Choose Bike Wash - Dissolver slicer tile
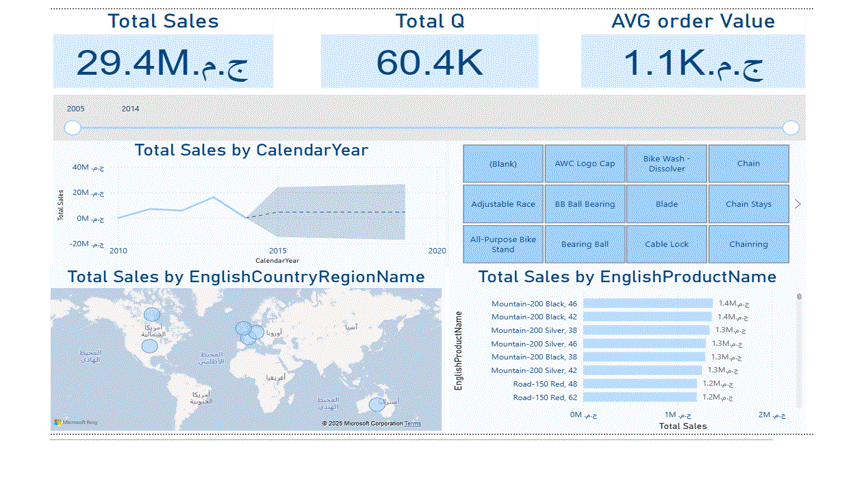Viewport: 853px width, 480px height. coord(666,163)
